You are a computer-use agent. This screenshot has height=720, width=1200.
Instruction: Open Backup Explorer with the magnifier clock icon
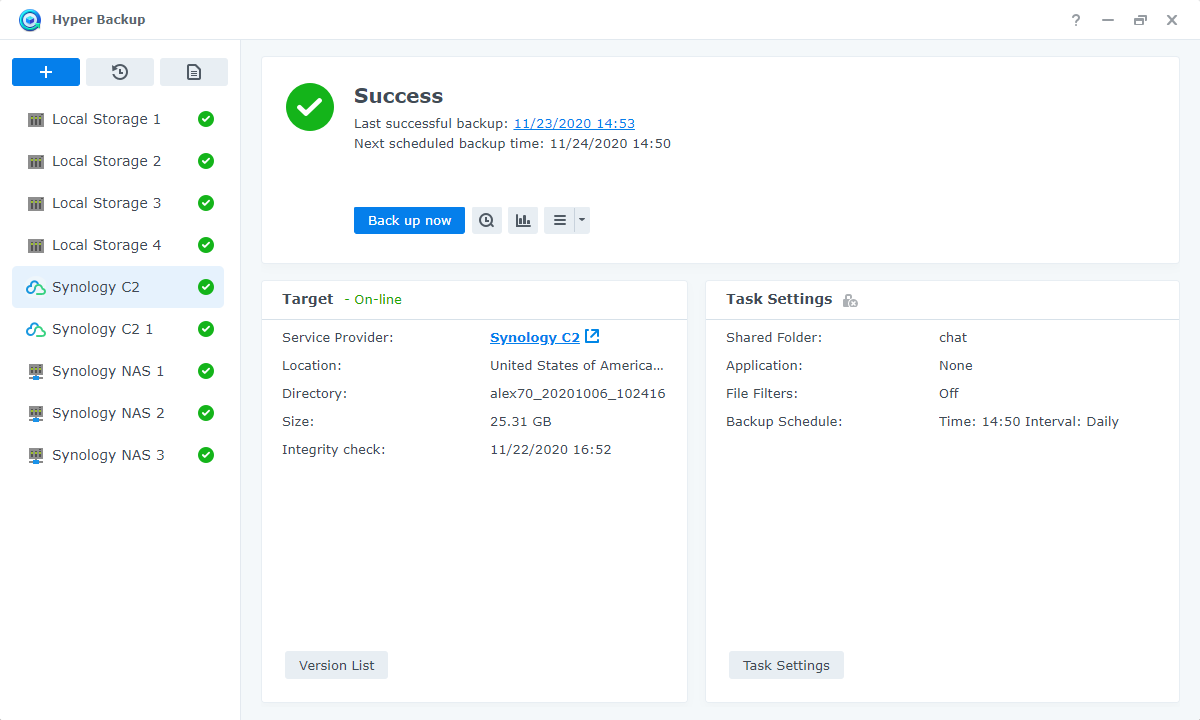click(x=487, y=220)
